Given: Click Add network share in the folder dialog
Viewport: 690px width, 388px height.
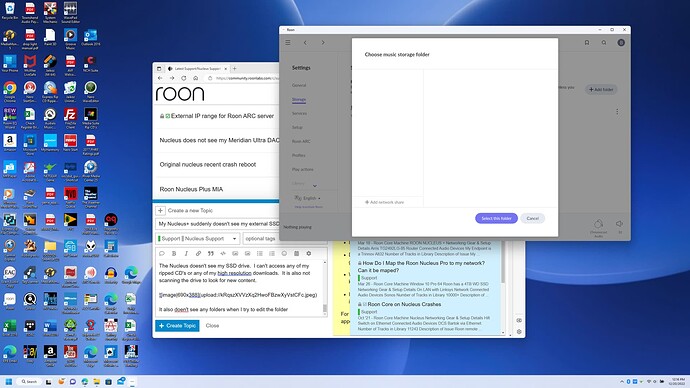Looking at the screenshot, I should pos(384,202).
